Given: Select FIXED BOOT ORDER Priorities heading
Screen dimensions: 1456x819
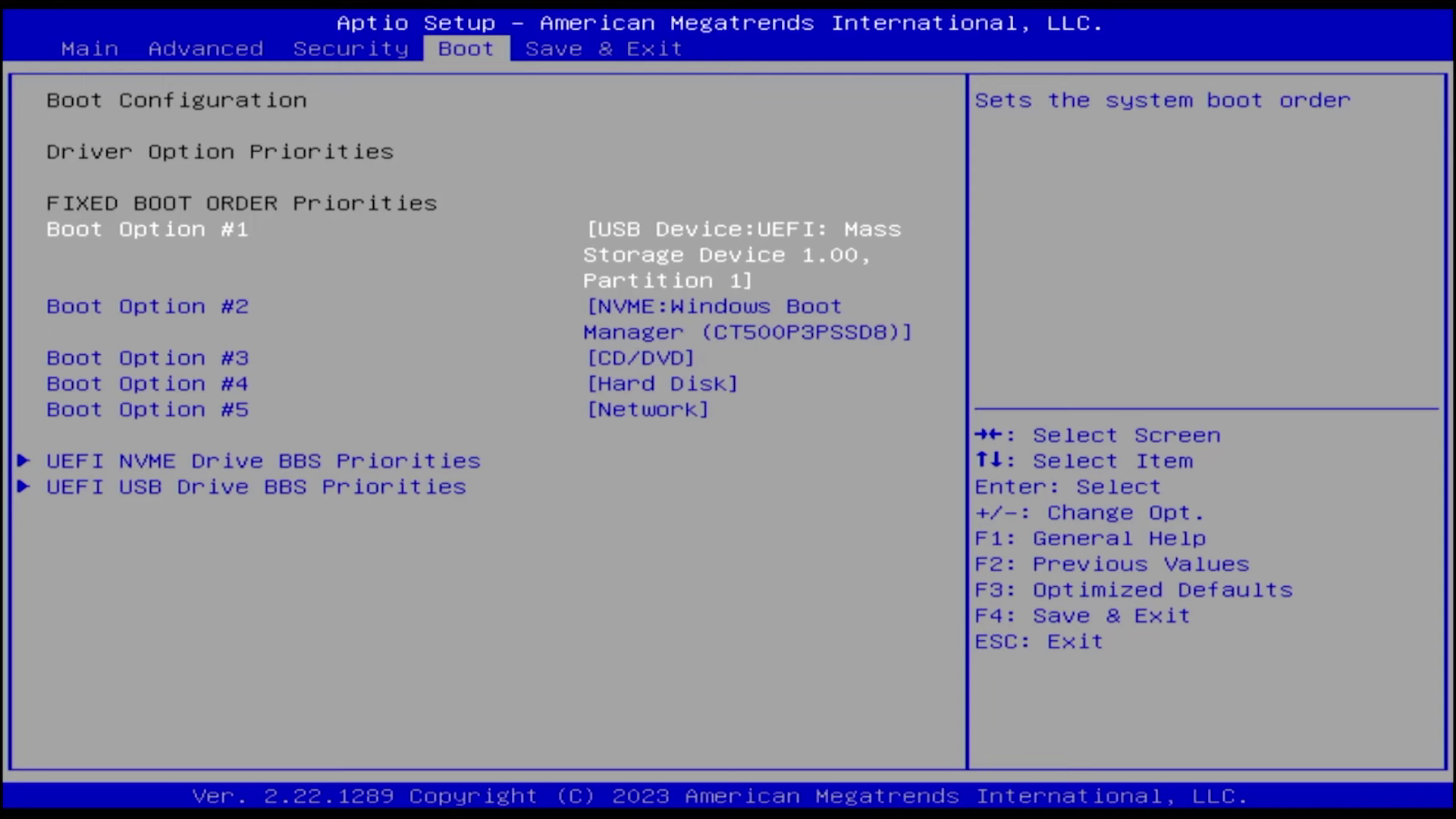Looking at the screenshot, I should click(x=242, y=202).
